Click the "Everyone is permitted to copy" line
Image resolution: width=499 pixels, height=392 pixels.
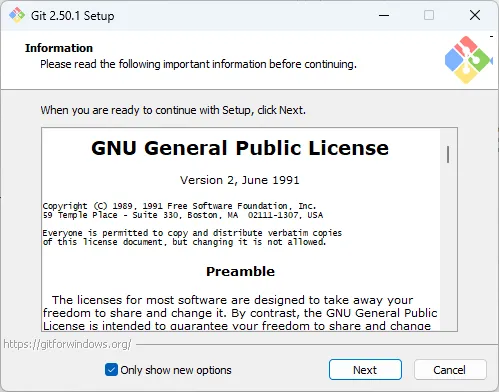192,233
